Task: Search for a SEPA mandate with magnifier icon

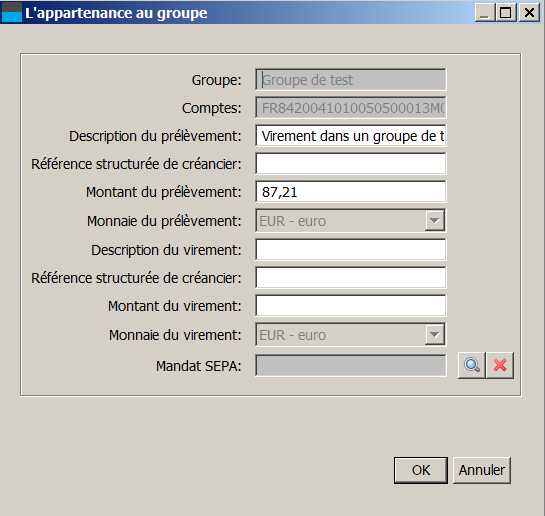Action: pos(472,365)
